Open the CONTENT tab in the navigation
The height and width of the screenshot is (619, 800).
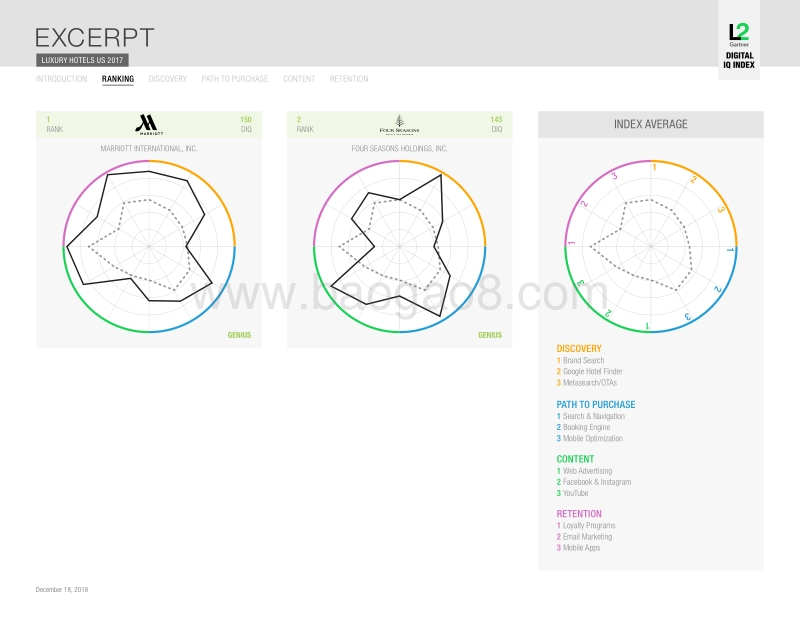click(299, 79)
